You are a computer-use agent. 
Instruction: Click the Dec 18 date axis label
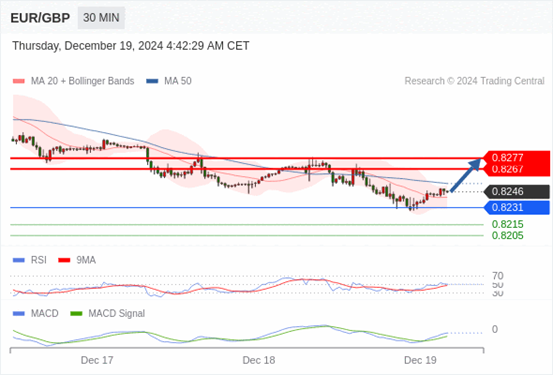point(259,360)
